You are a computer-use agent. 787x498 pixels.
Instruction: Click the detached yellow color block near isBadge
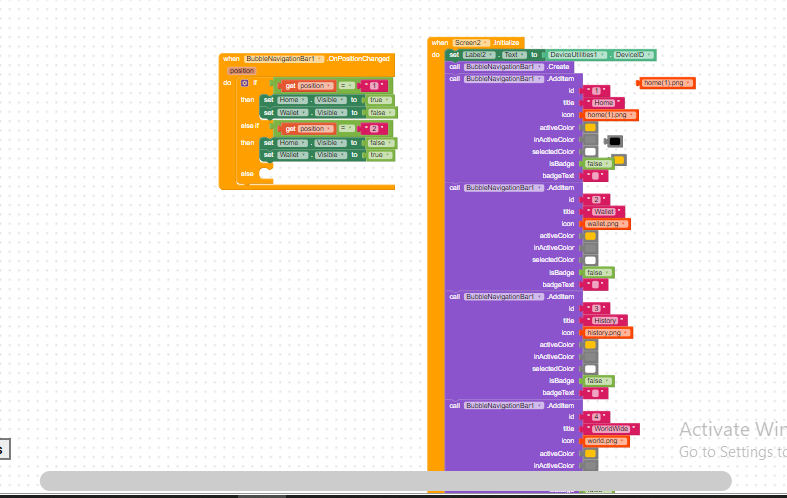(619, 160)
